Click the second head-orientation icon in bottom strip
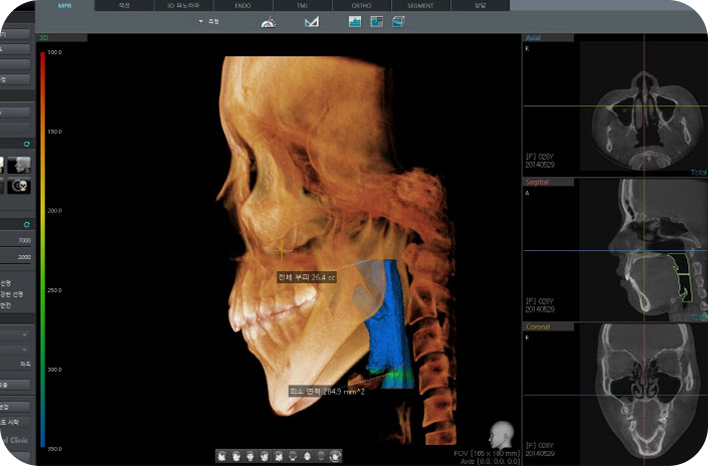Image resolution: width=708 pixels, height=466 pixels. pos(236,456)
